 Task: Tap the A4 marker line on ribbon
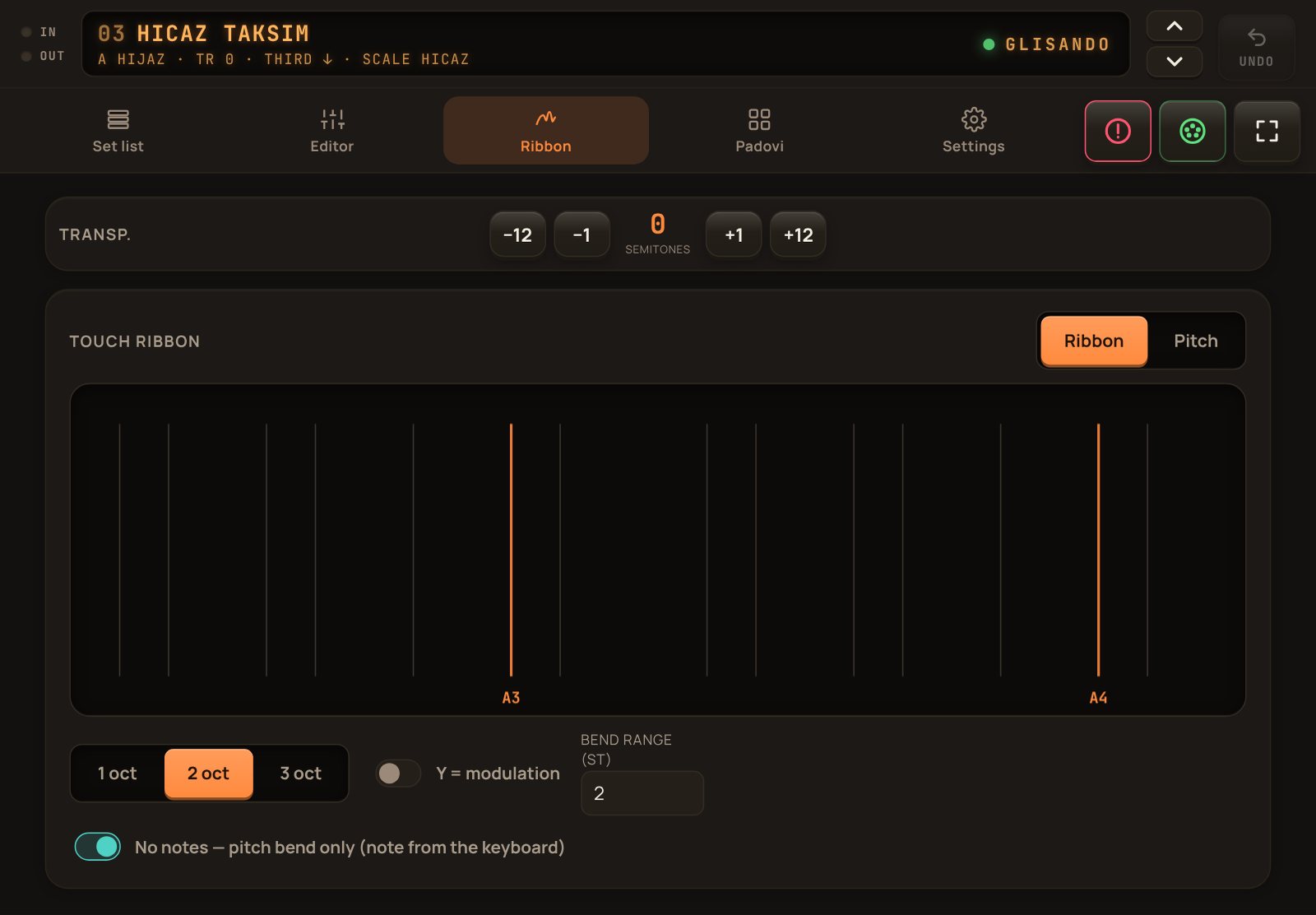1098,550
